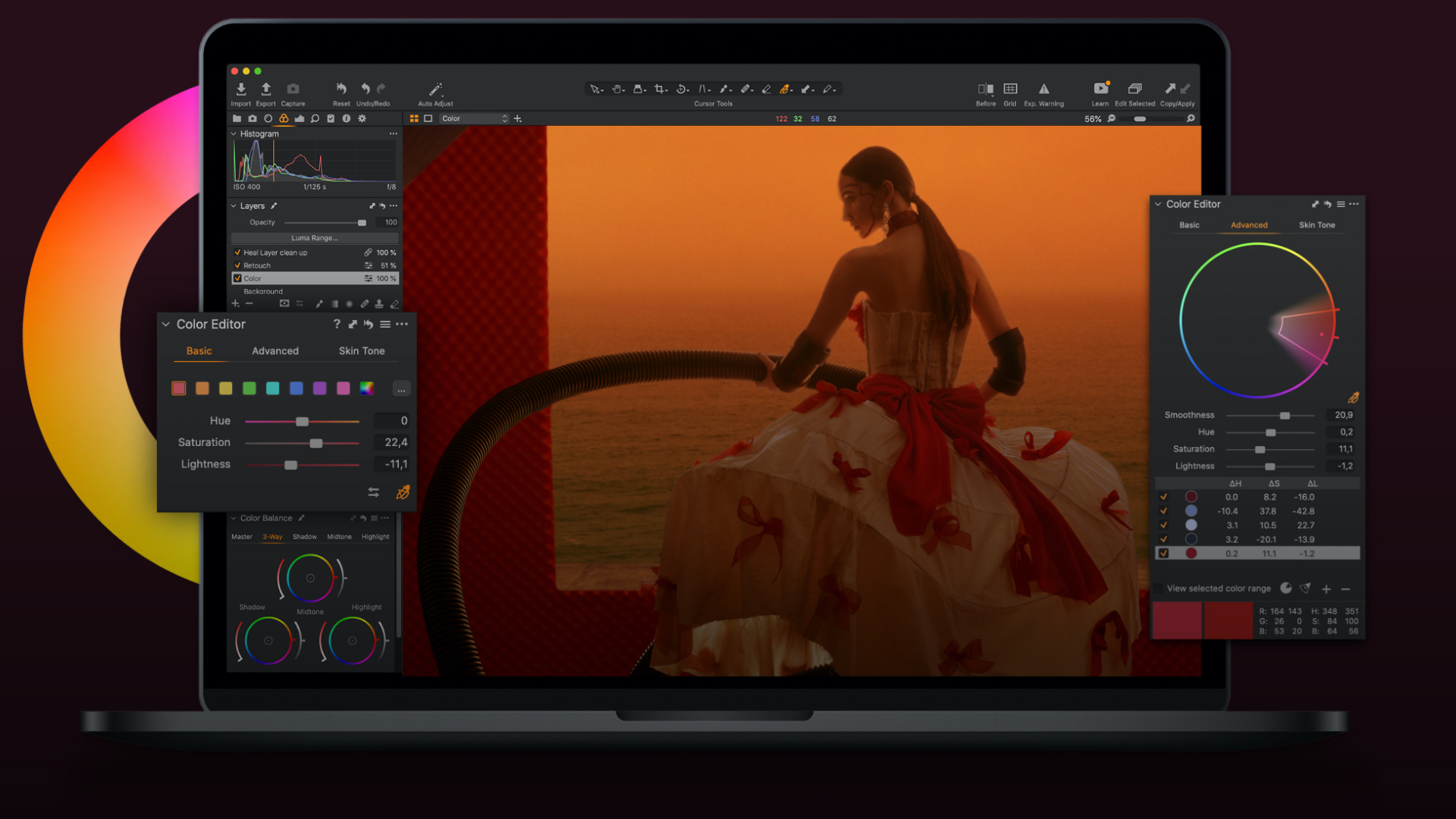Select the Keystone cursor tool

[x=703, y=89]
